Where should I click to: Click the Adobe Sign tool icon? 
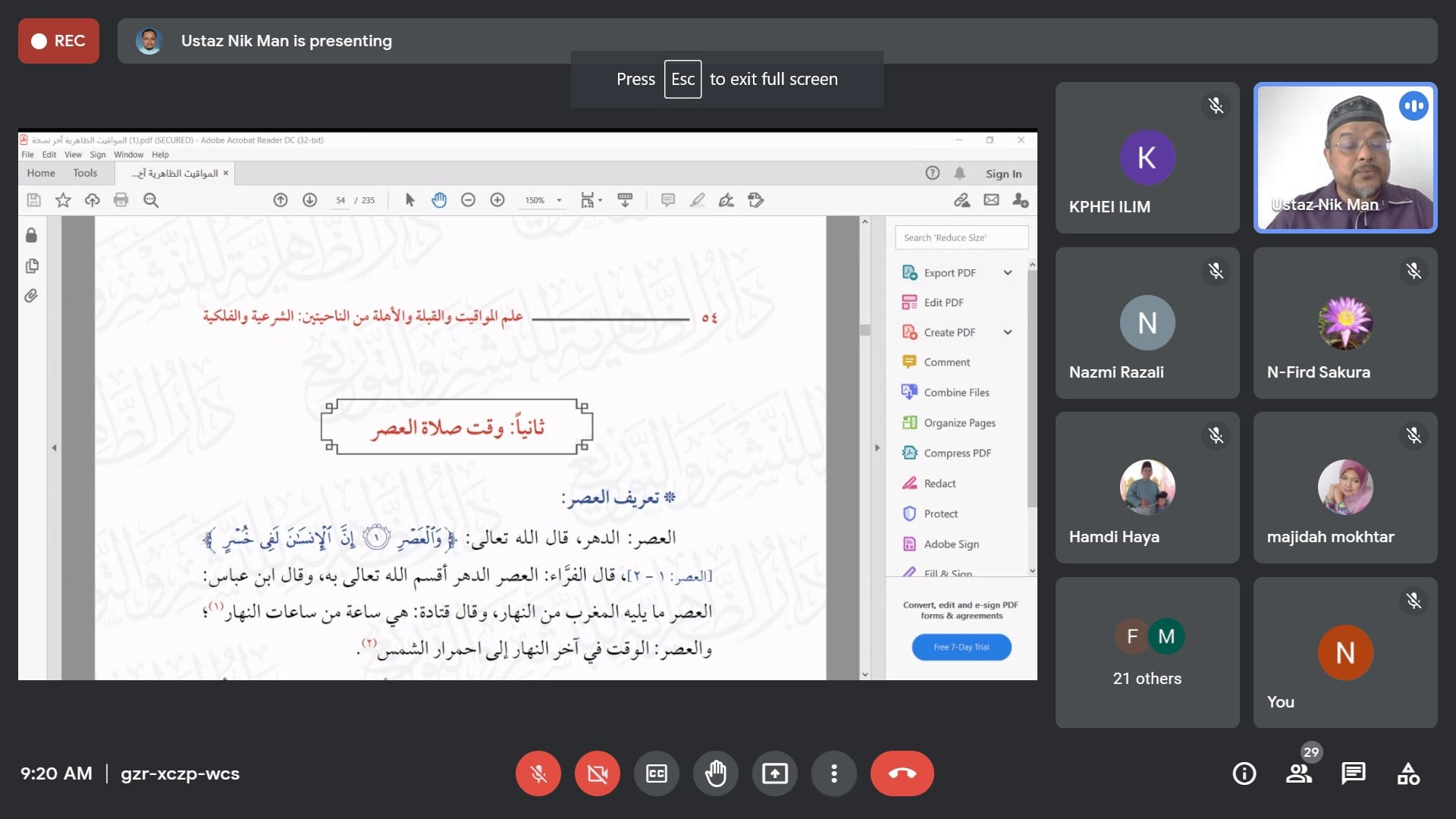pos(909,544)
